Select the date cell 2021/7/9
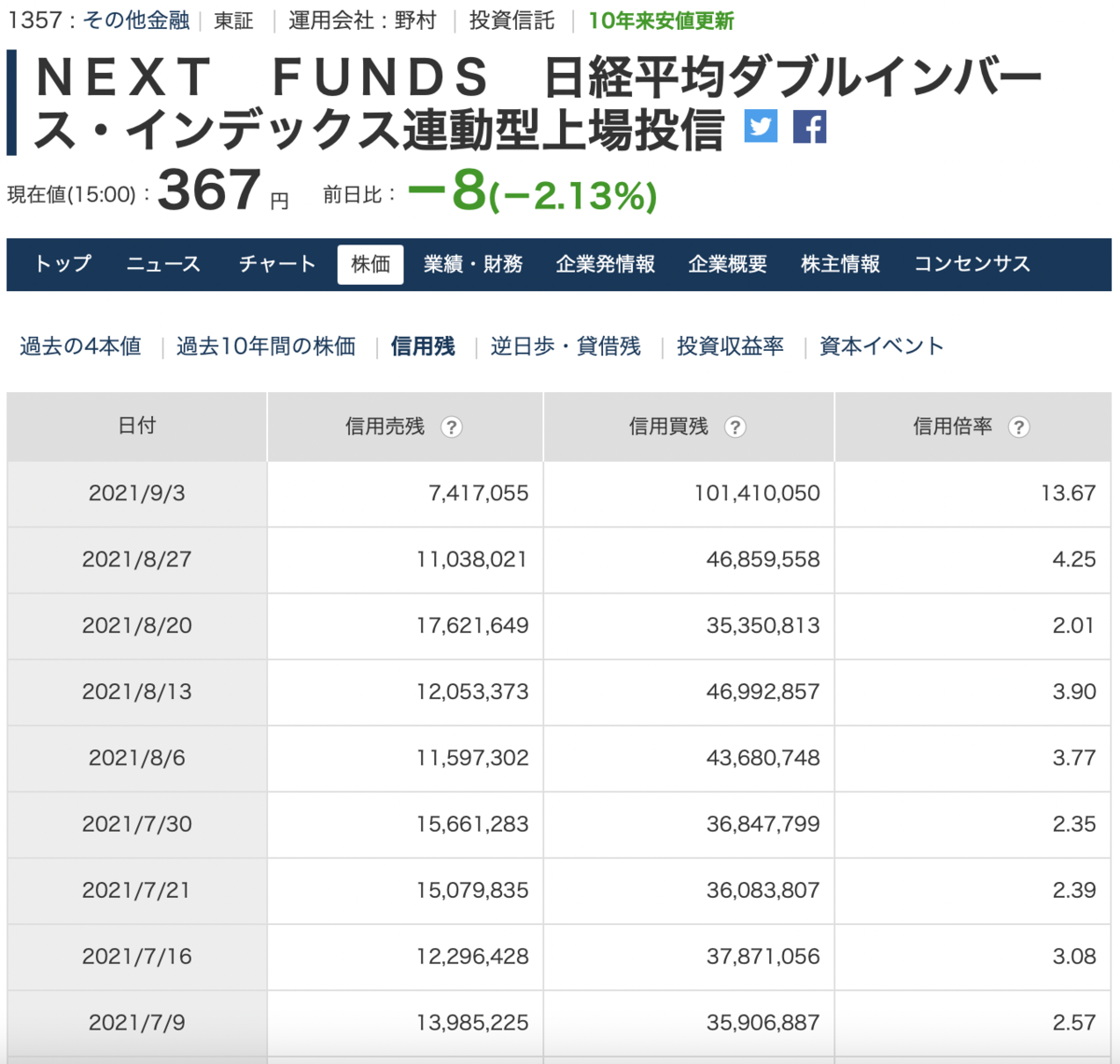1120x1064 pixels. [x=137, y=1024]
